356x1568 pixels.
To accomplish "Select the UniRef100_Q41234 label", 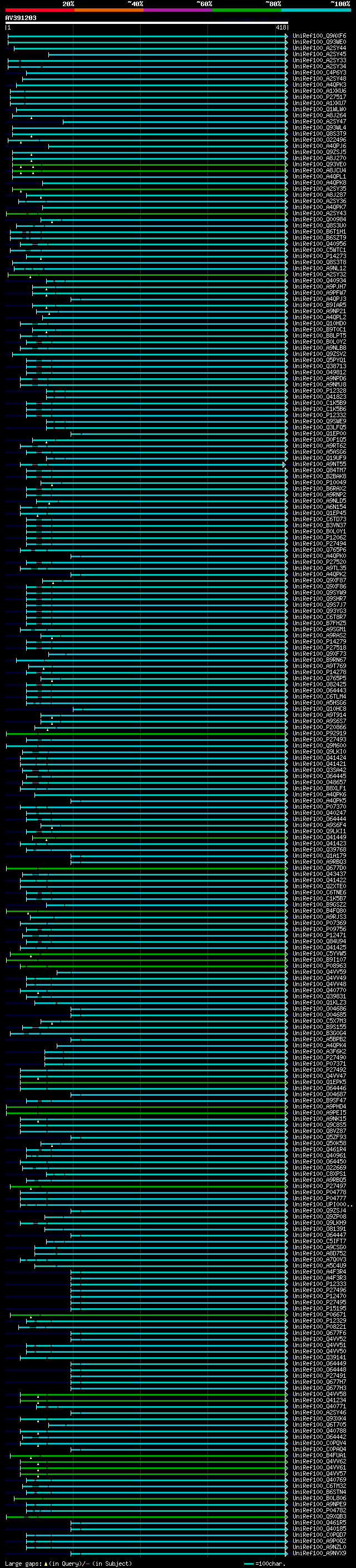I will 319,1400.
